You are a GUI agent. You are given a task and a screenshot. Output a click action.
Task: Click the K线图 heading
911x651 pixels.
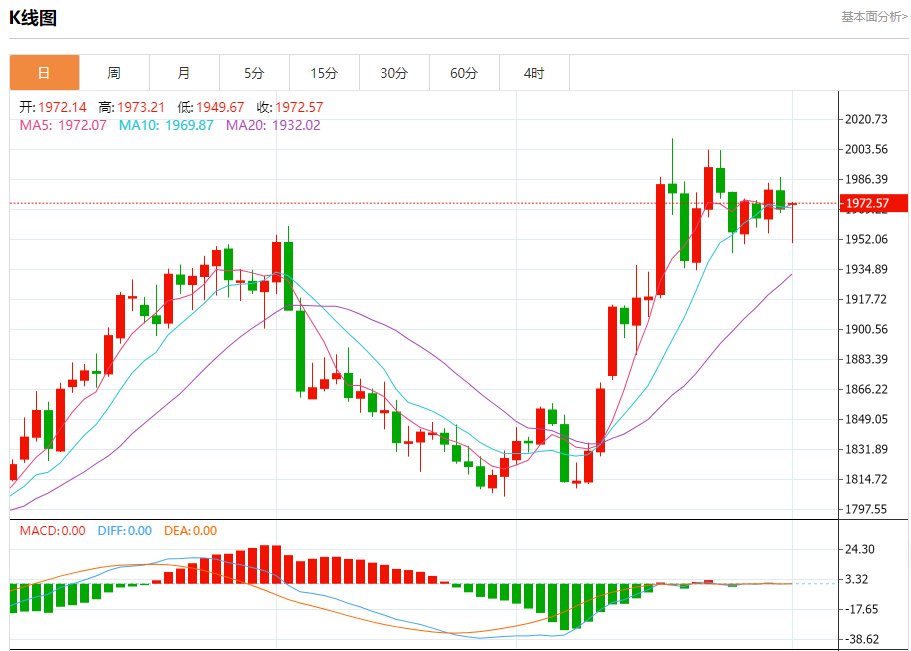33,18
